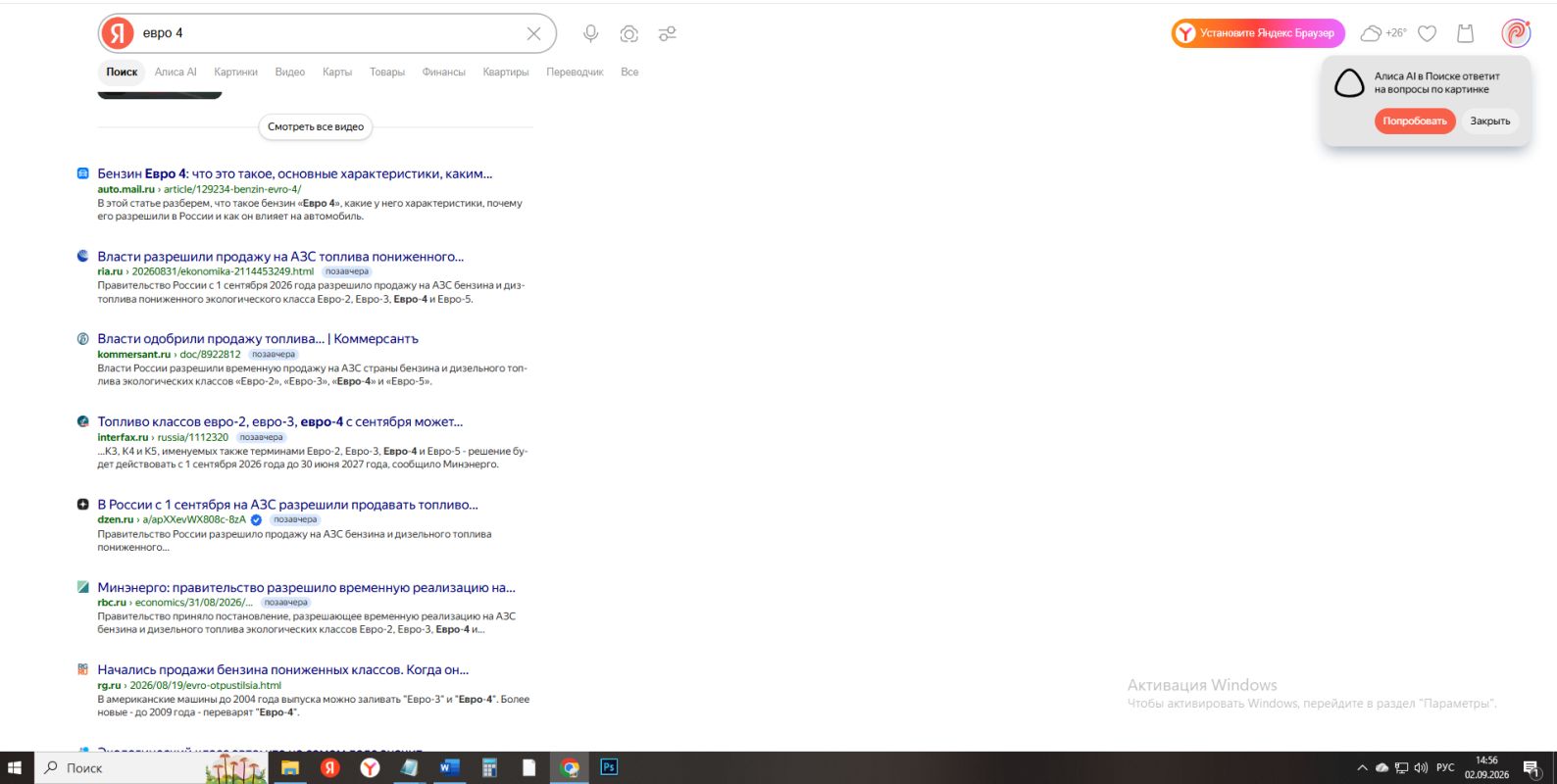Open search filter settings sliders icon
Screen dimensions: 1557x784
coord(668,33)
